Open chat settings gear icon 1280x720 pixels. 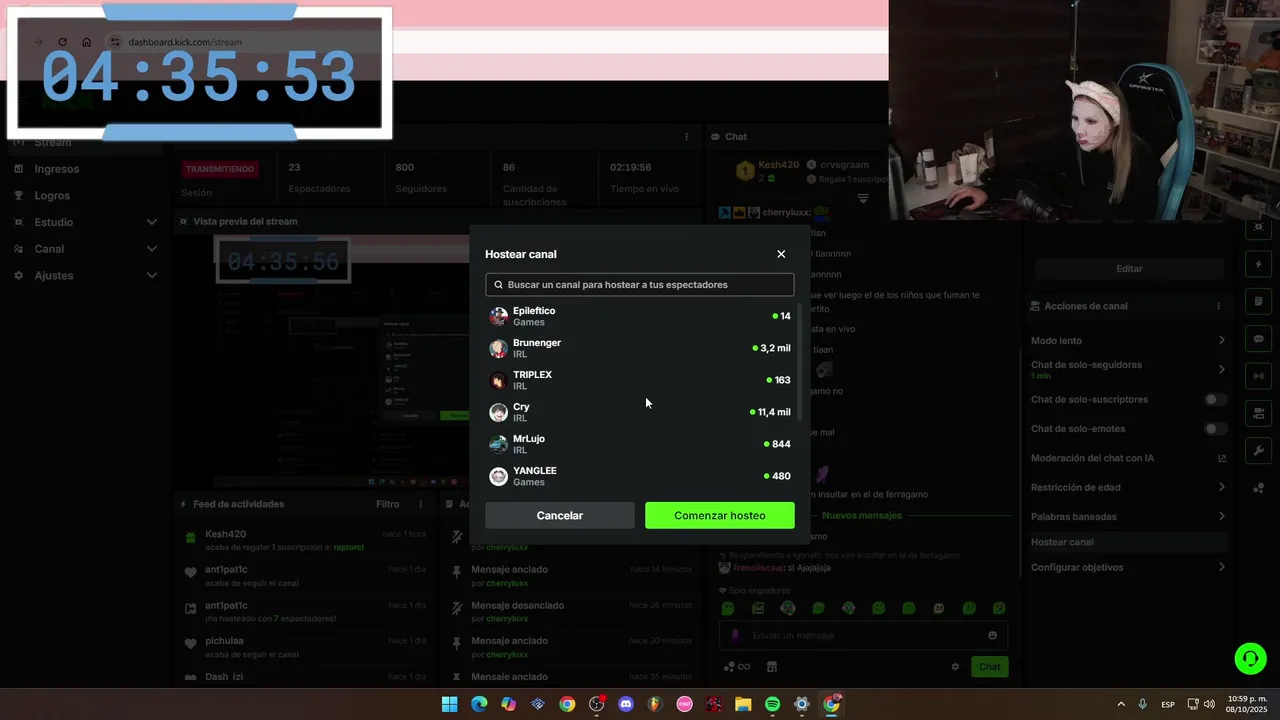click(955, 667)
